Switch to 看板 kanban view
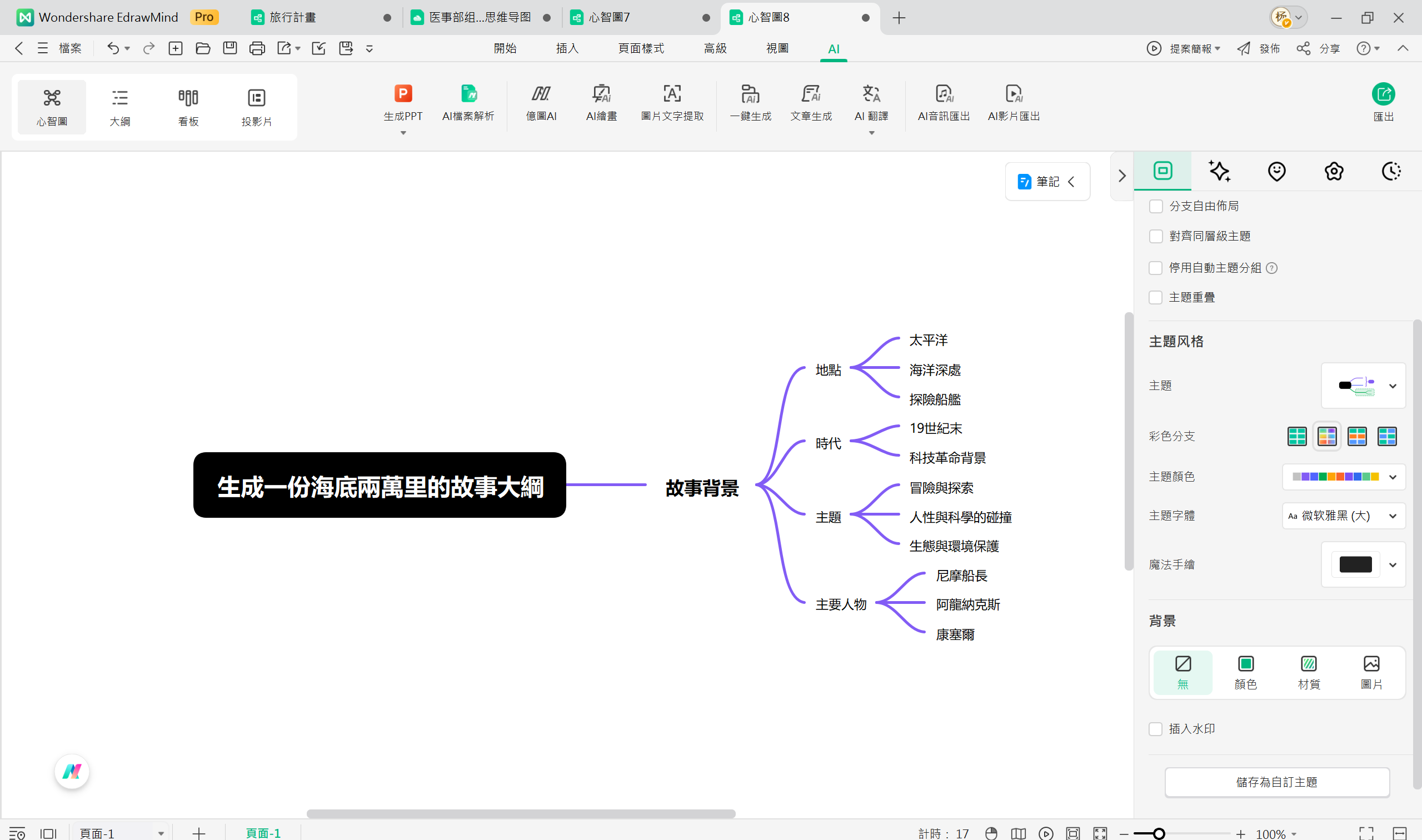1422x840 pixels. tap(188, 107)
